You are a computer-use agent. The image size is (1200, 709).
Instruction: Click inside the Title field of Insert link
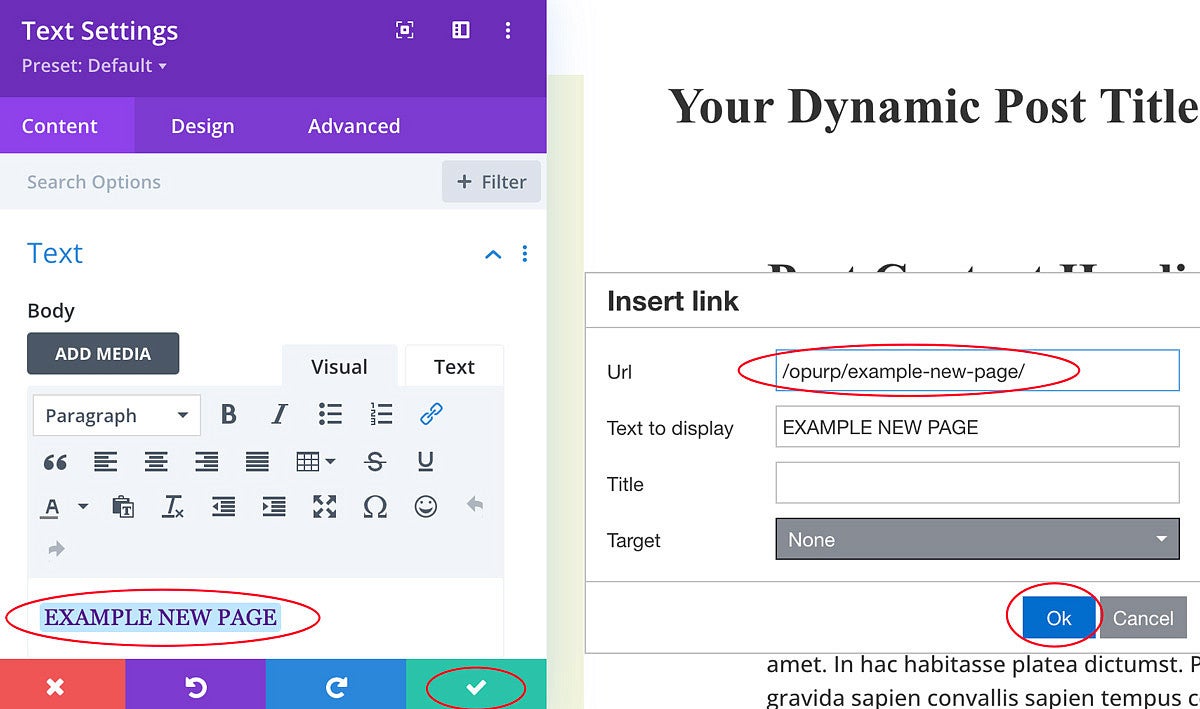(x=977, y=483)
